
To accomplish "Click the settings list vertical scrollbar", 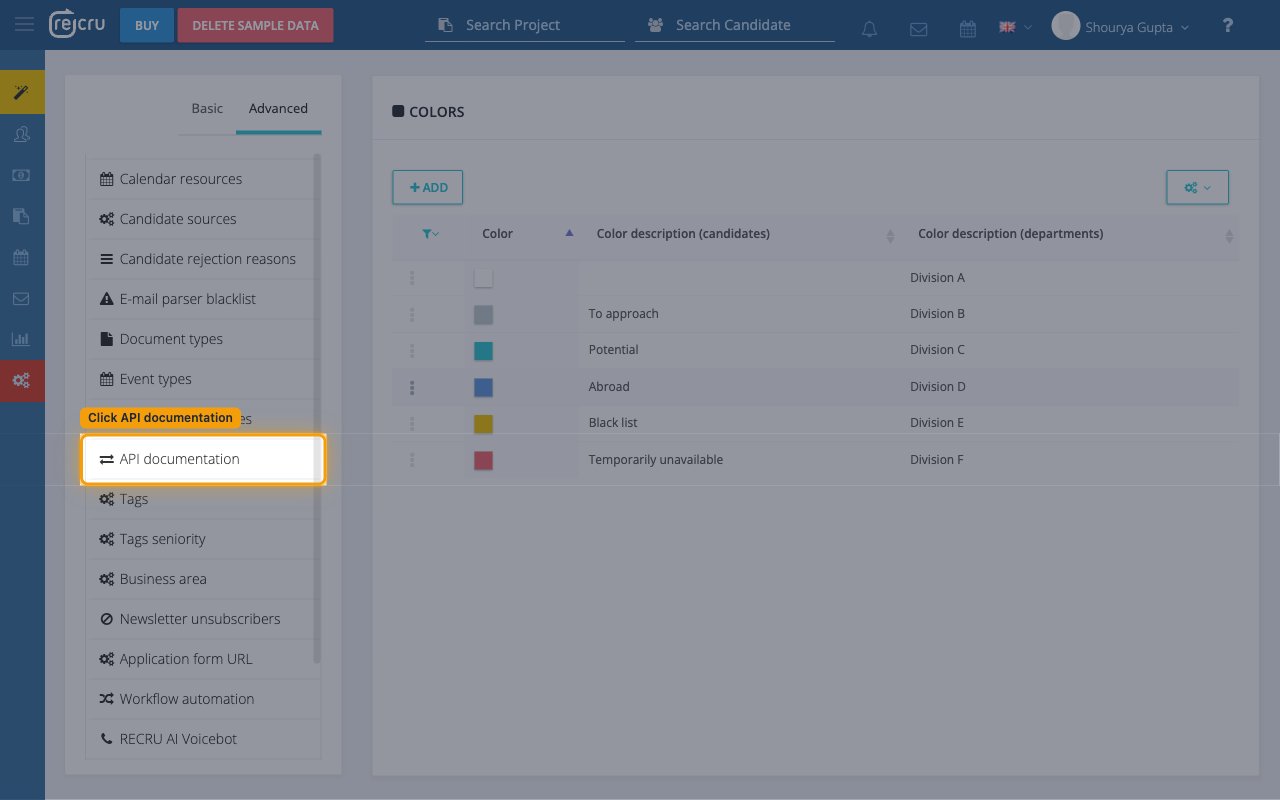I will coord(318,408).
